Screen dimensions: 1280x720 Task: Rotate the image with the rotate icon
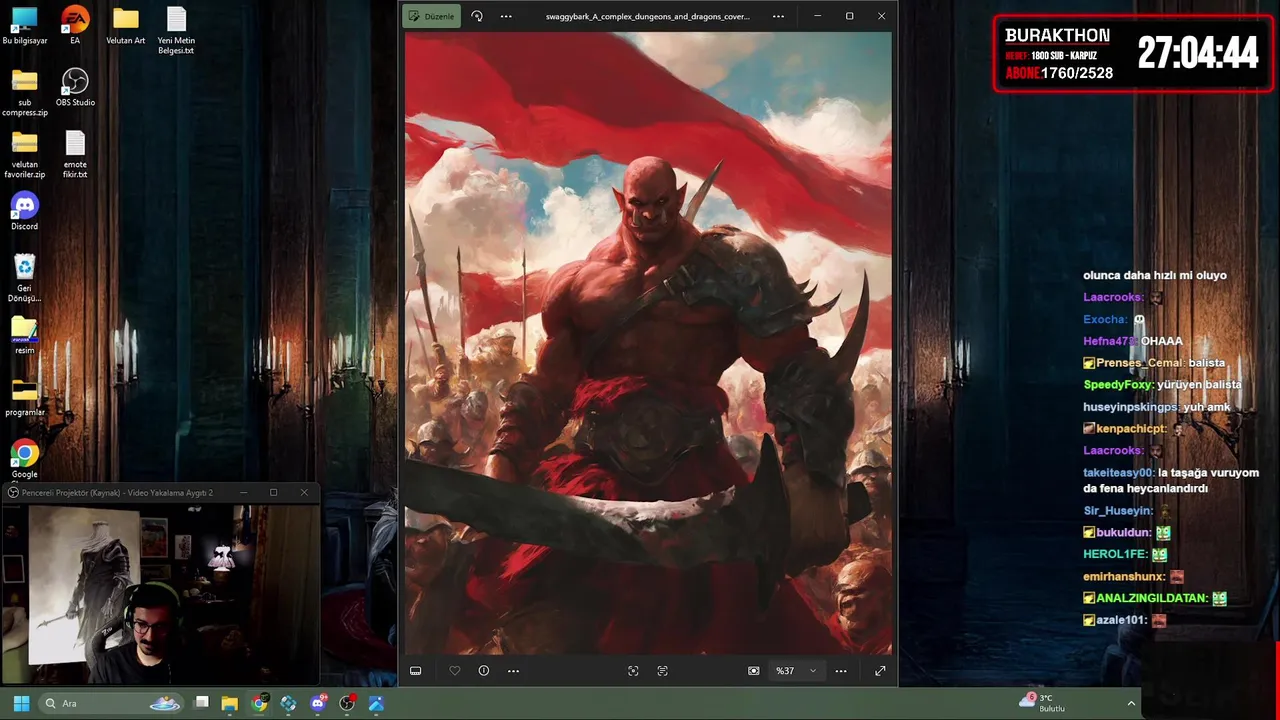(x=477, y=16)
